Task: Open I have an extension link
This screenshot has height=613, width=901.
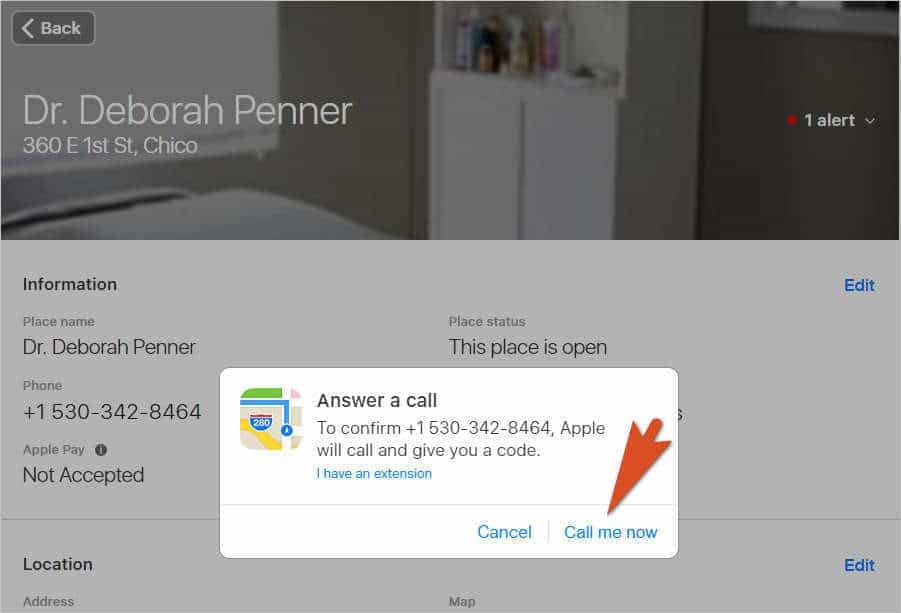Action: coord(374,473)
